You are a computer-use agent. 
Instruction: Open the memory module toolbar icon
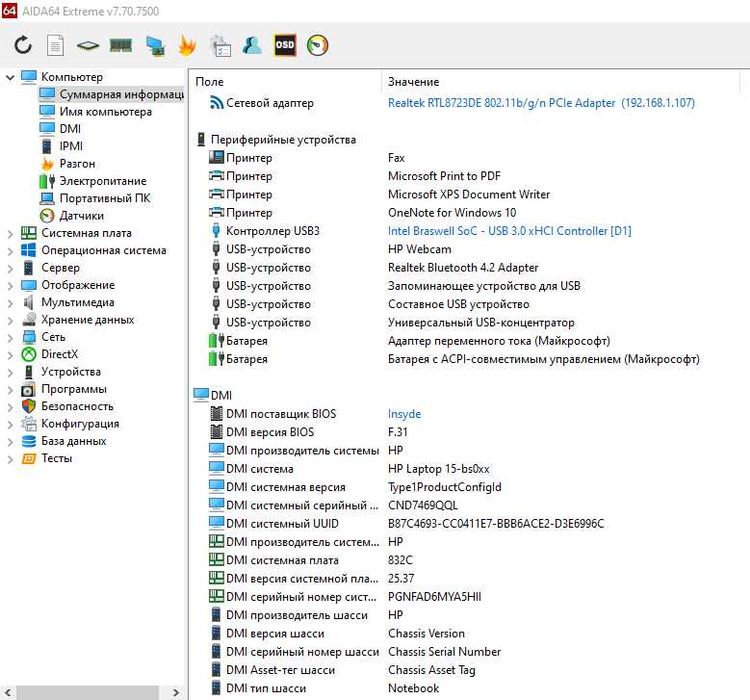click(121, 45)
